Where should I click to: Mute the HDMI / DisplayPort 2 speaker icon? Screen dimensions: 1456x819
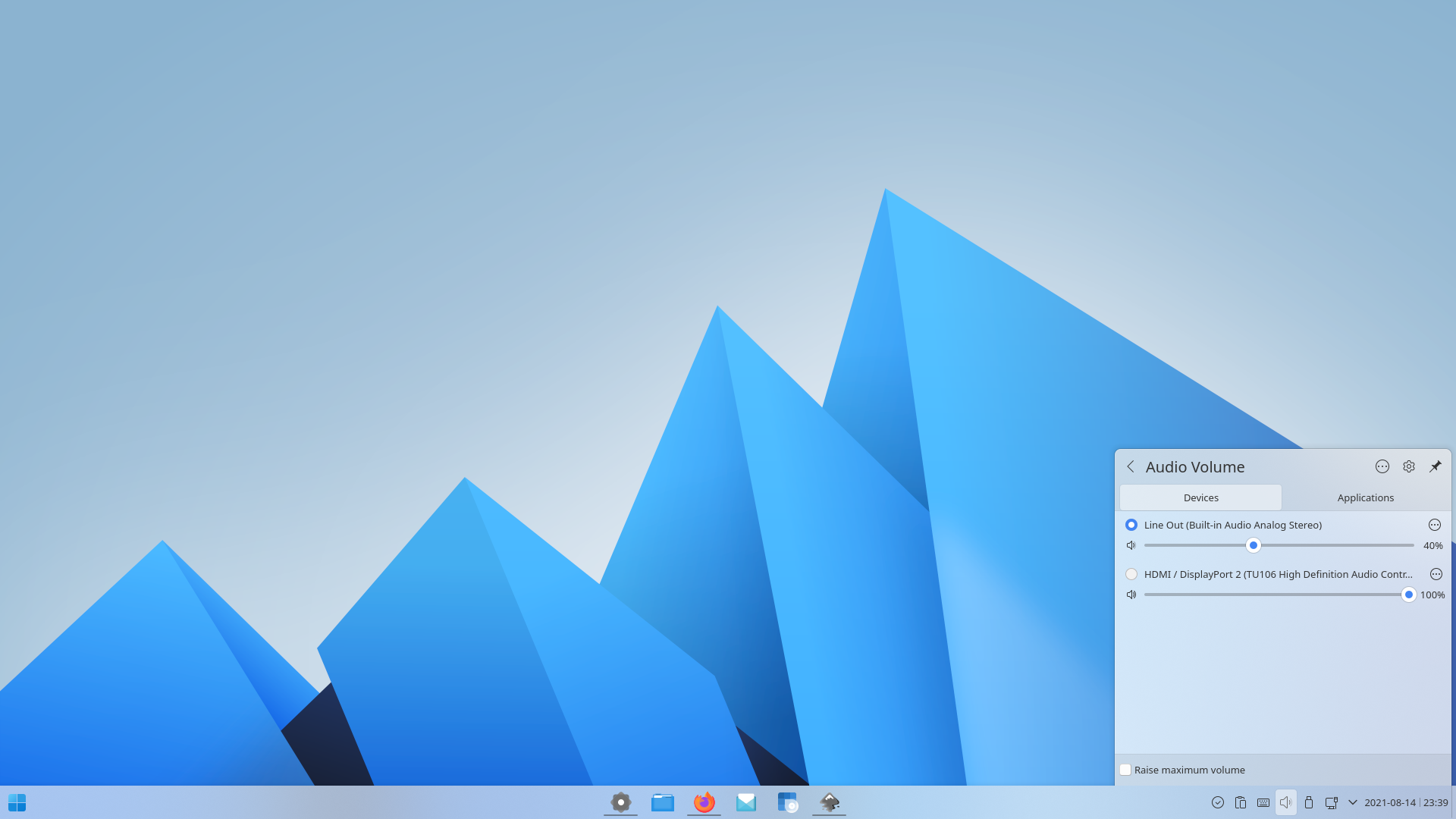(1131, 595)
